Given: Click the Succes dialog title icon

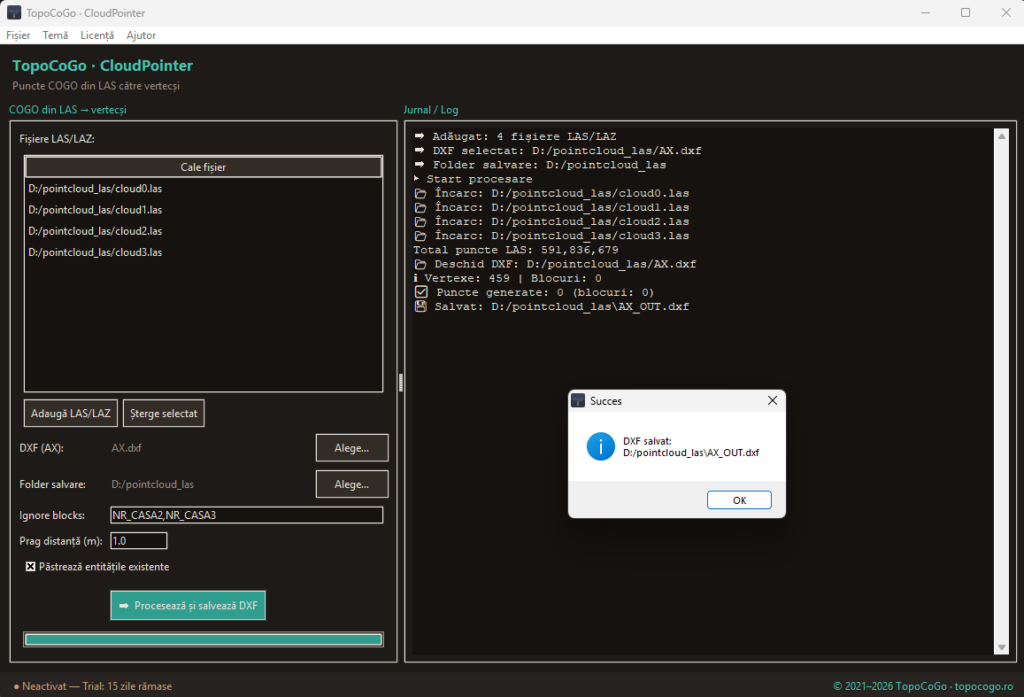Looking at the screenshot, I should (577, 400).
